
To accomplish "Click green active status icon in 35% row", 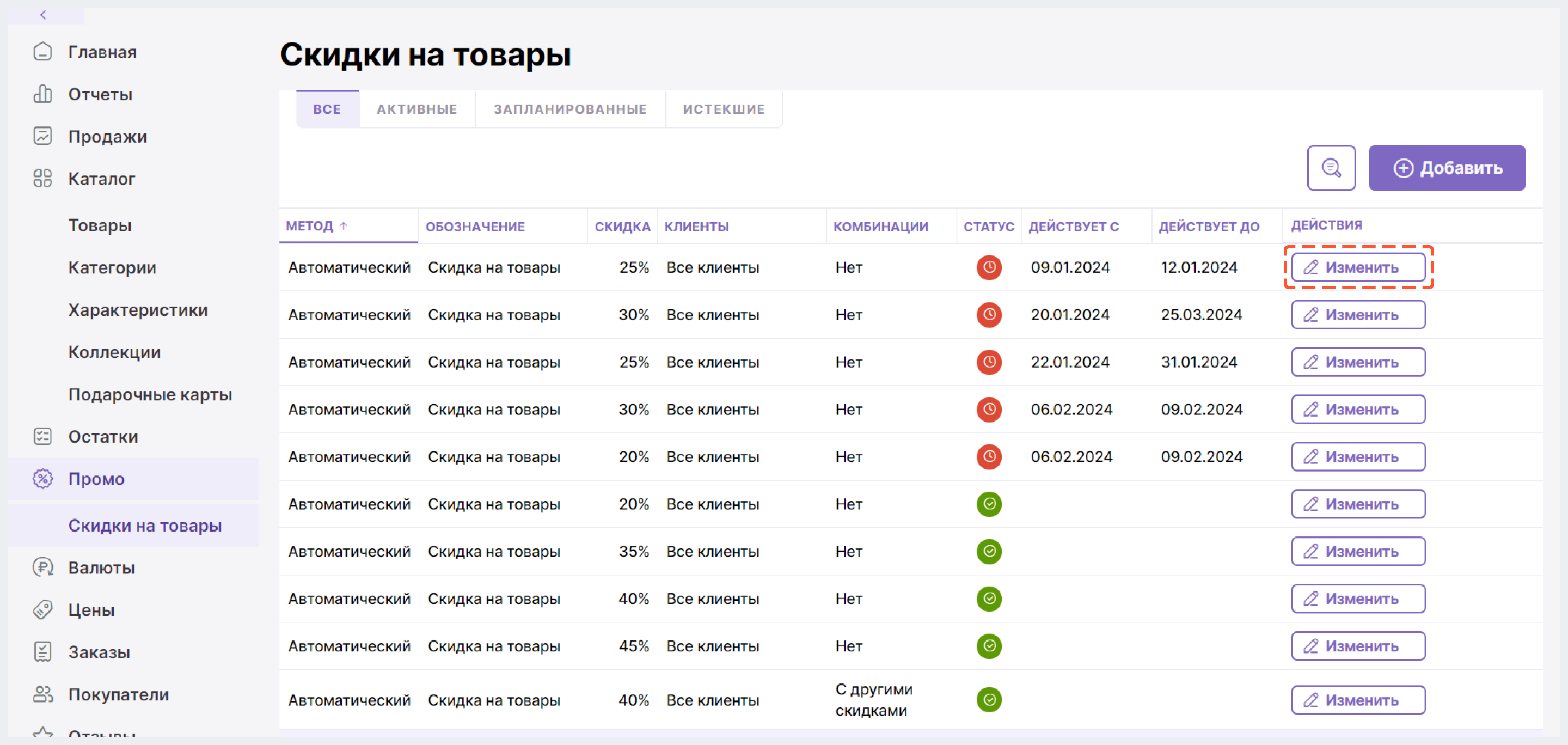I will pyautogui.click(x=989, y=552).
